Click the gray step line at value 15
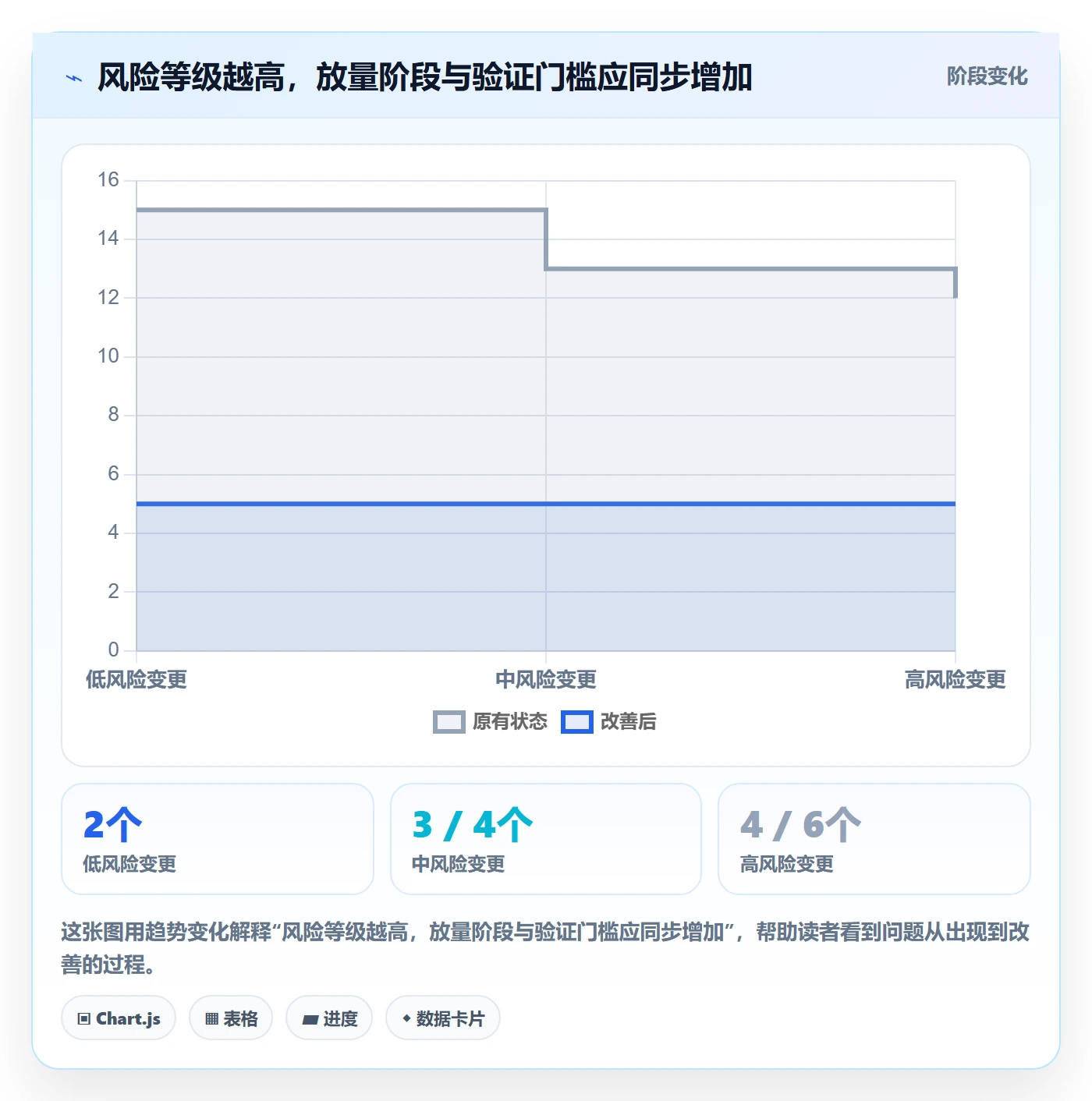This screenshot has height=1101, width=1092. [341, 210]
